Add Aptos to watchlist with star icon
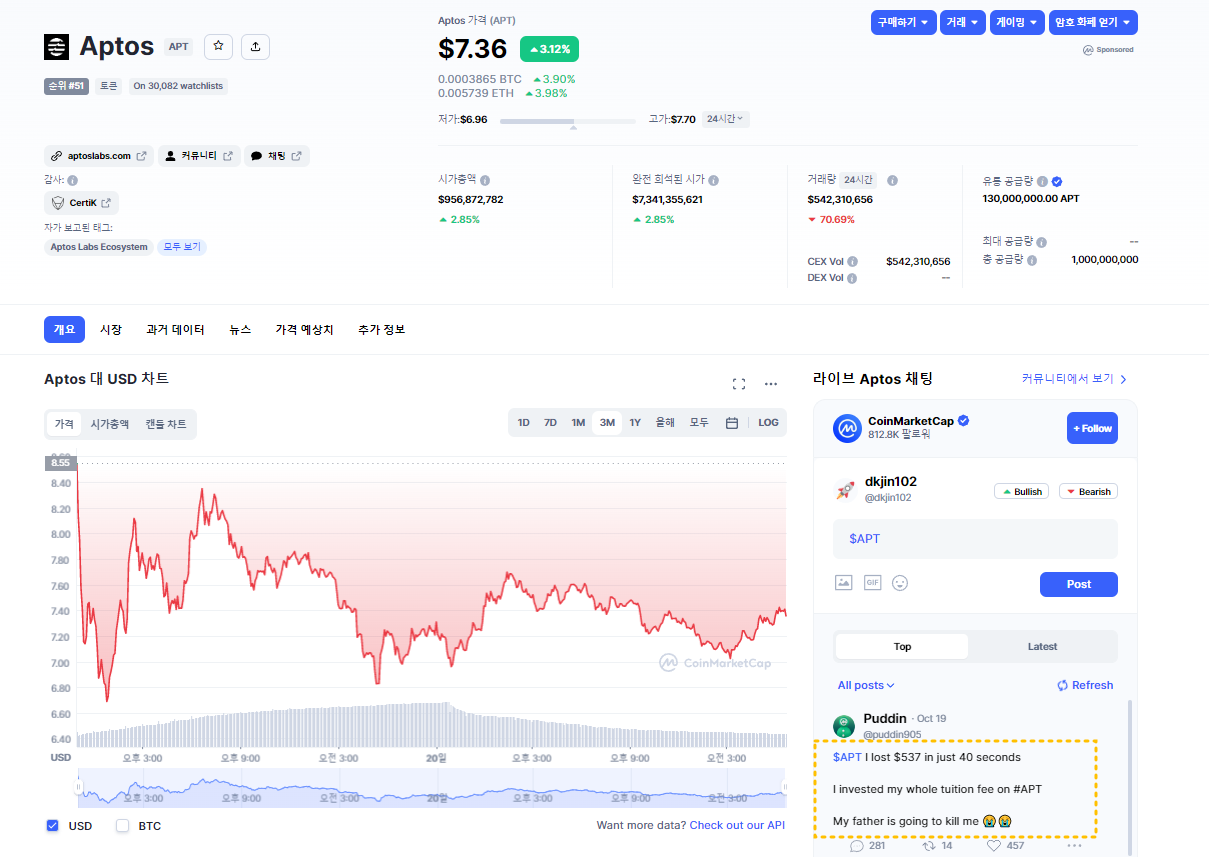Viewport: 1209px width, 857px height. 219,46
